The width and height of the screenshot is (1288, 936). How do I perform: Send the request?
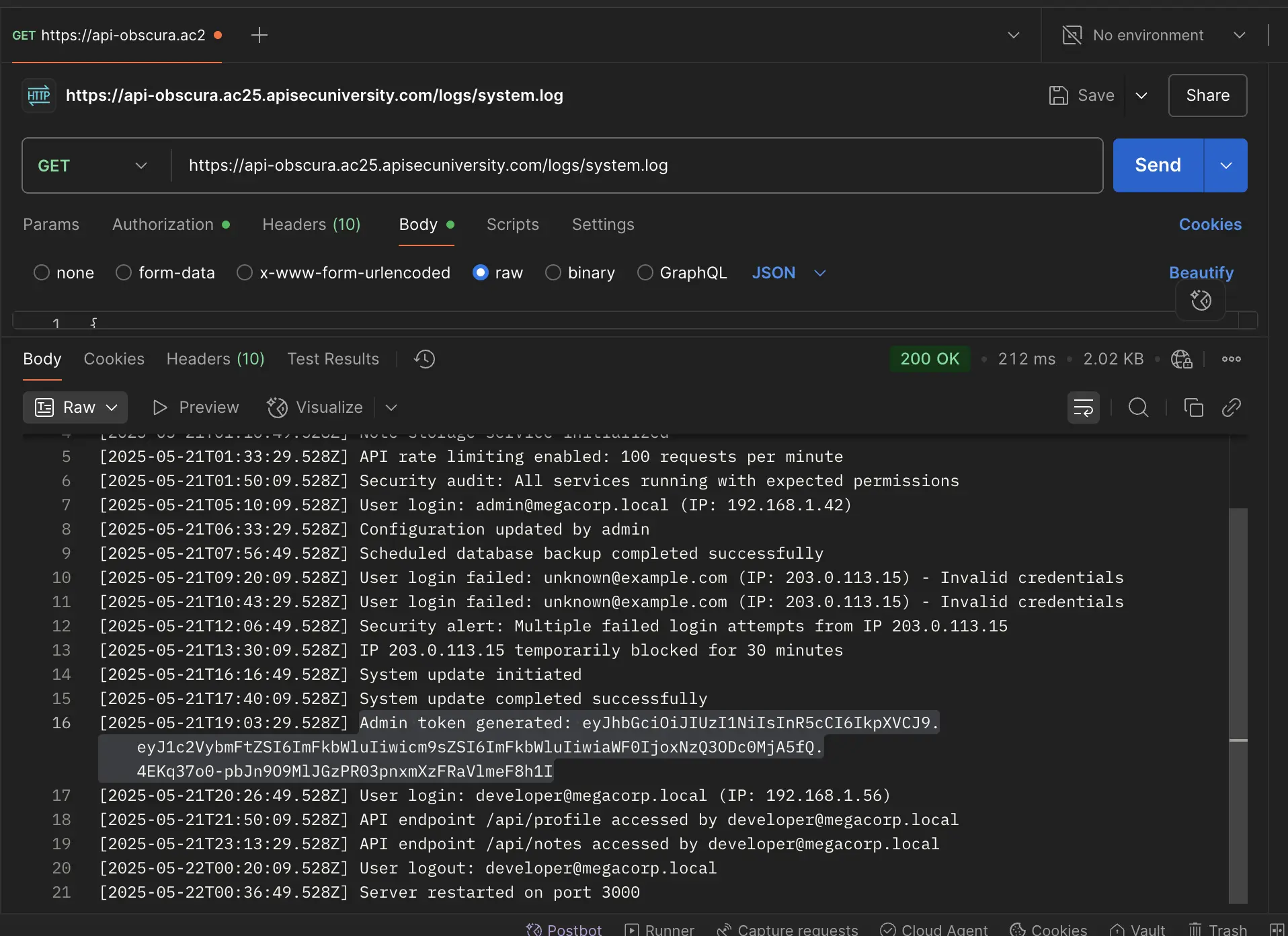tap(1158, 165)
